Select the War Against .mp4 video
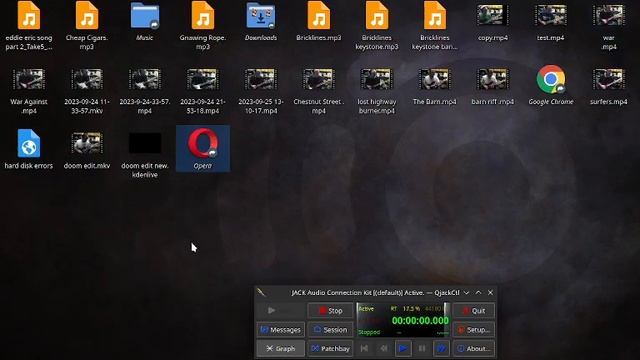The height and width of the screenshot is (360, 640). point(29,91)
